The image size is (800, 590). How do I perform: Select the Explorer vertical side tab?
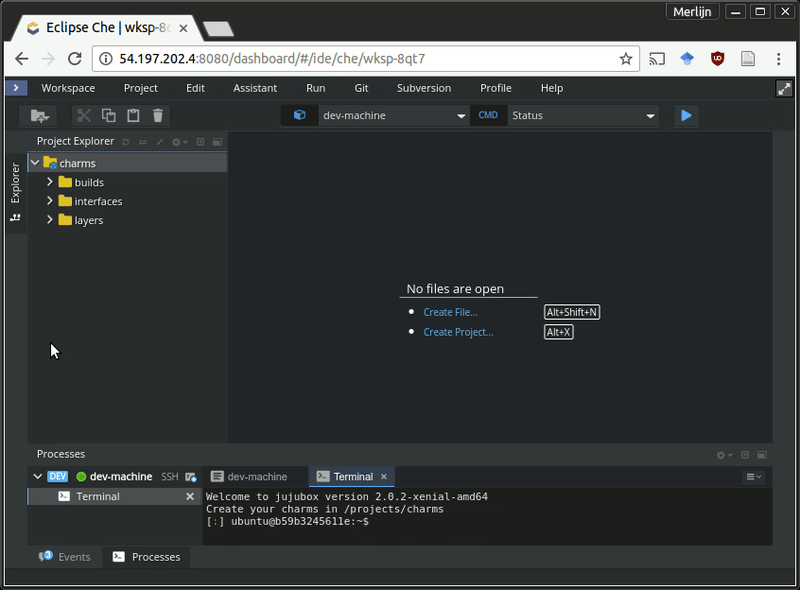16,191
